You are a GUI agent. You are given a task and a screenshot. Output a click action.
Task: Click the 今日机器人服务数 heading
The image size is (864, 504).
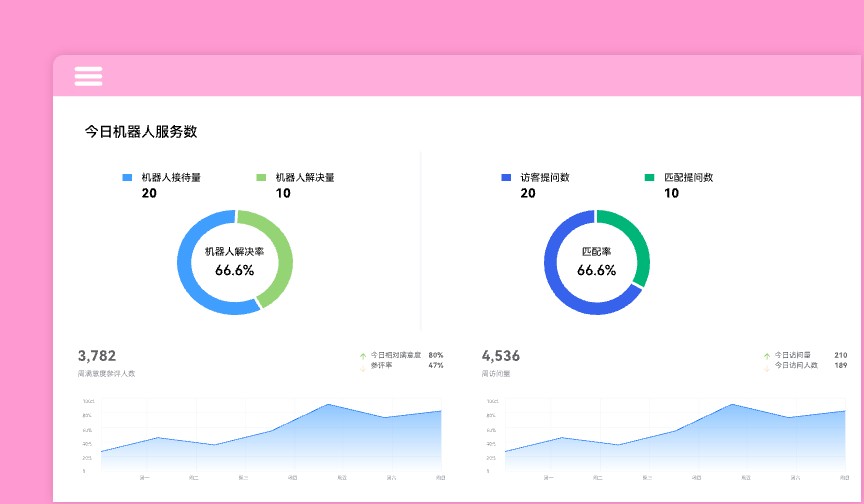point(141,132)
